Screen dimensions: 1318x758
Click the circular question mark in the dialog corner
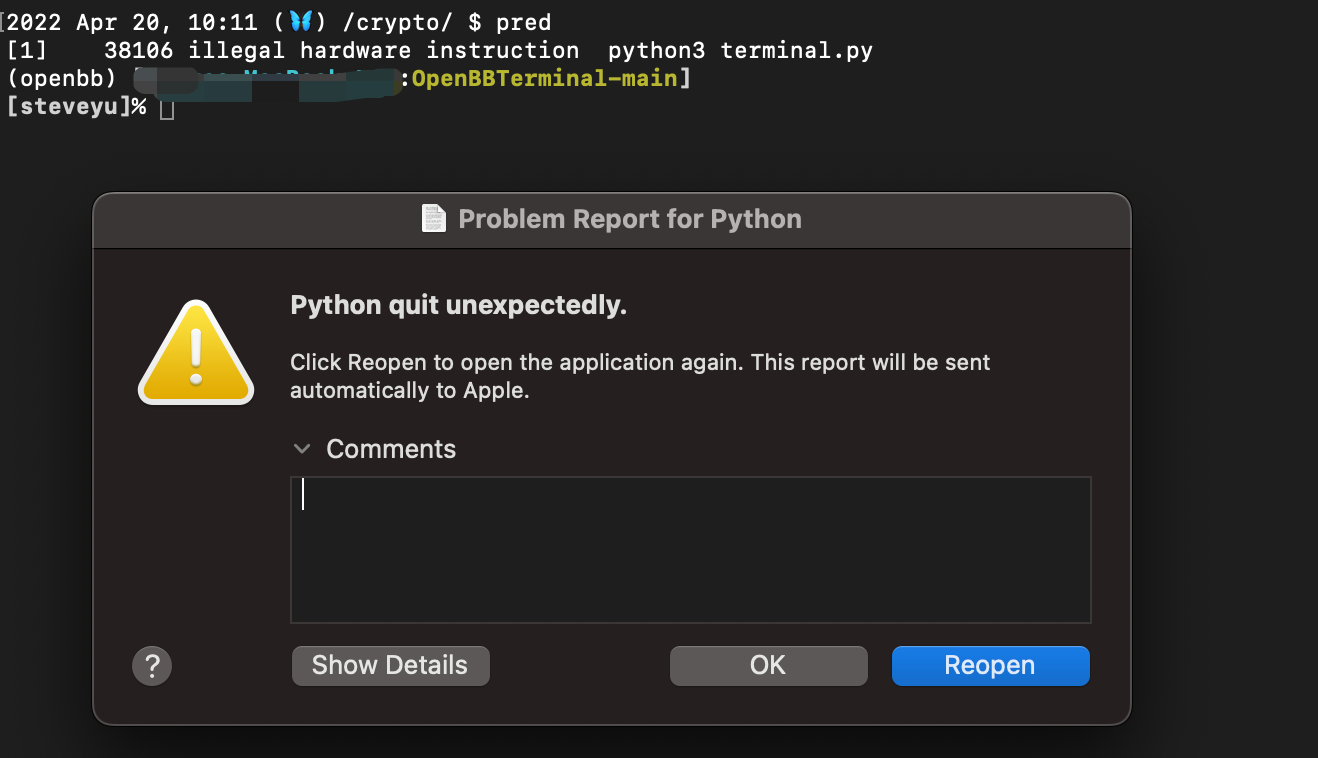tap(152, 665)
